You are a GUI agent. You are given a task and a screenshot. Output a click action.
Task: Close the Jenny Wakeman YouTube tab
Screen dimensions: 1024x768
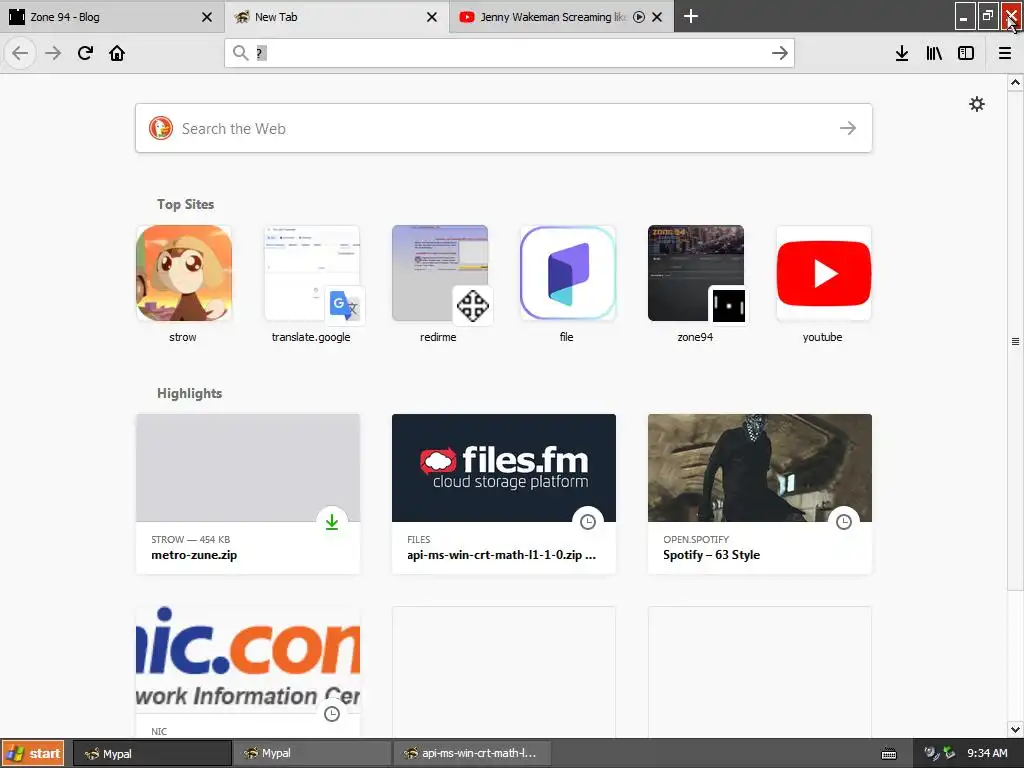[657, 17]
